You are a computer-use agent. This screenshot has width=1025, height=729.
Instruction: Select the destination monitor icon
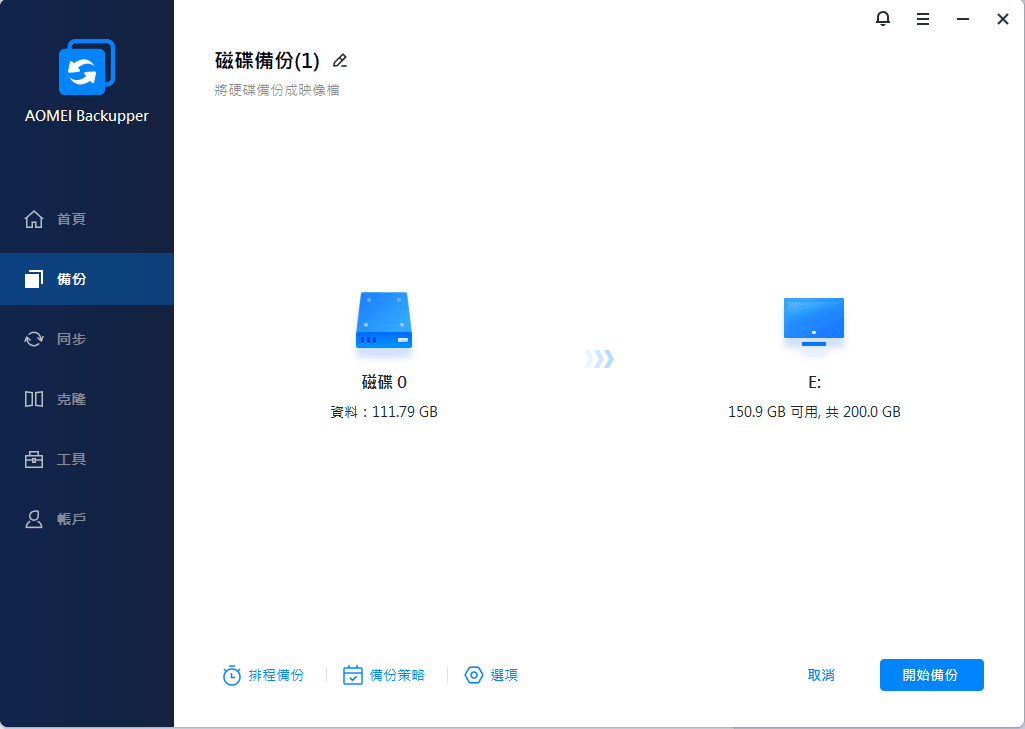pos(814,322)
